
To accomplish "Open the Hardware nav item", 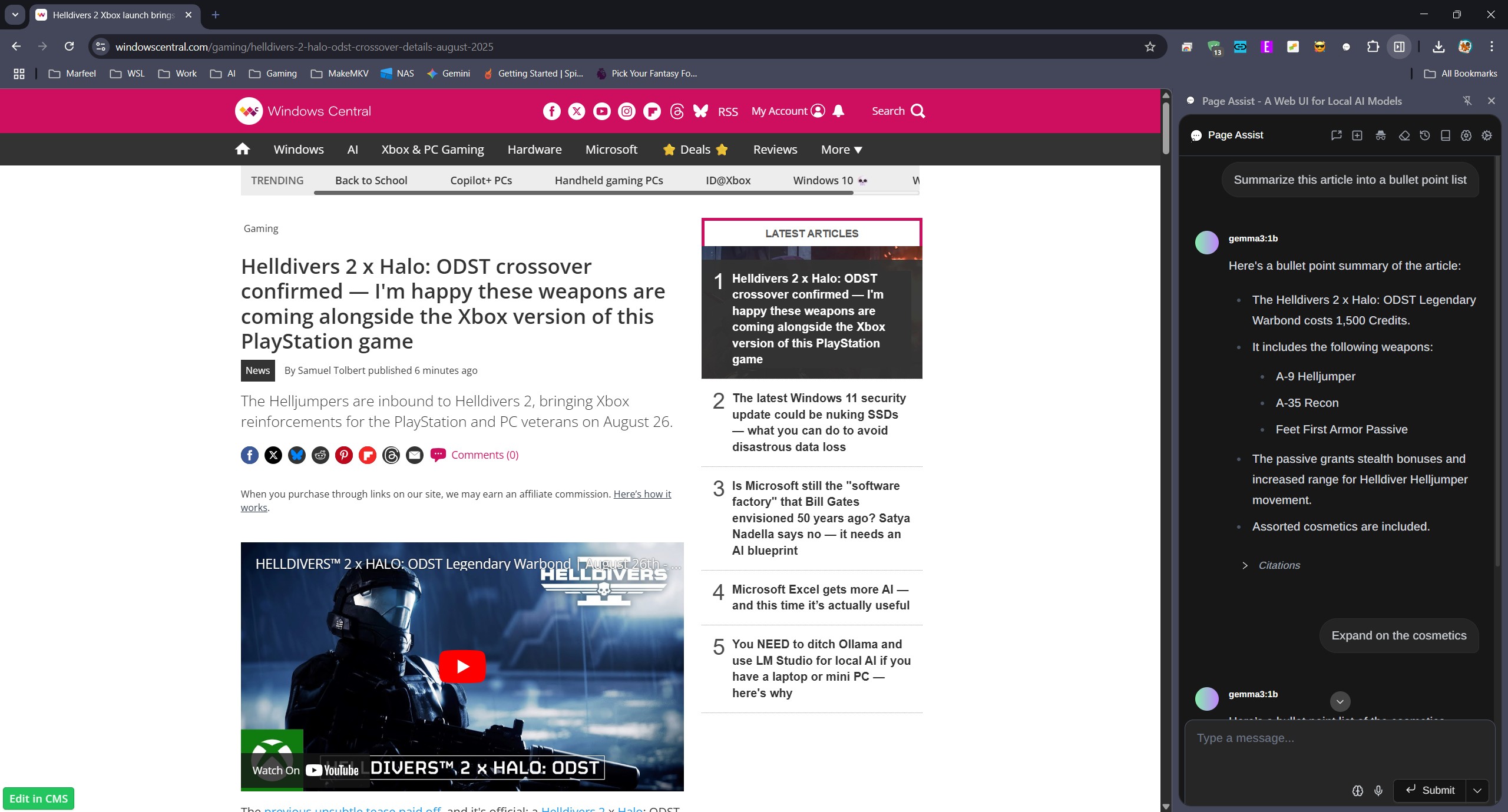I will [x=534, y=150].
